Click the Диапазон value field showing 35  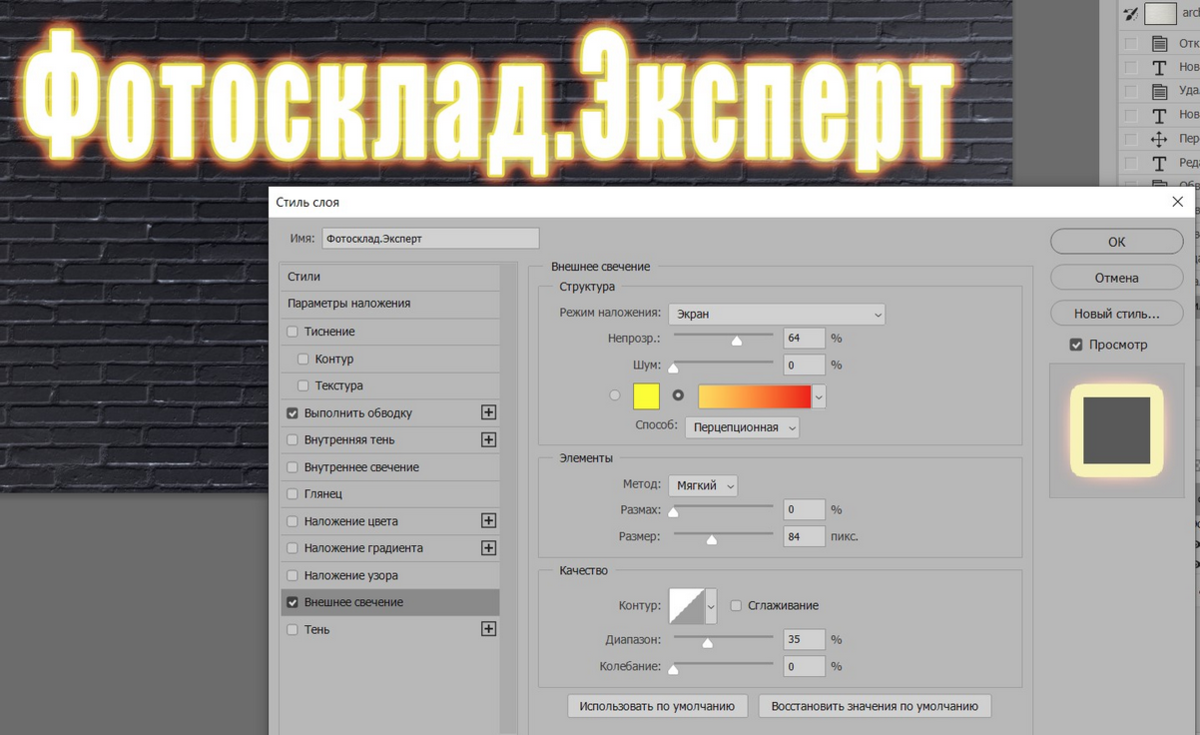click(804, 639)
